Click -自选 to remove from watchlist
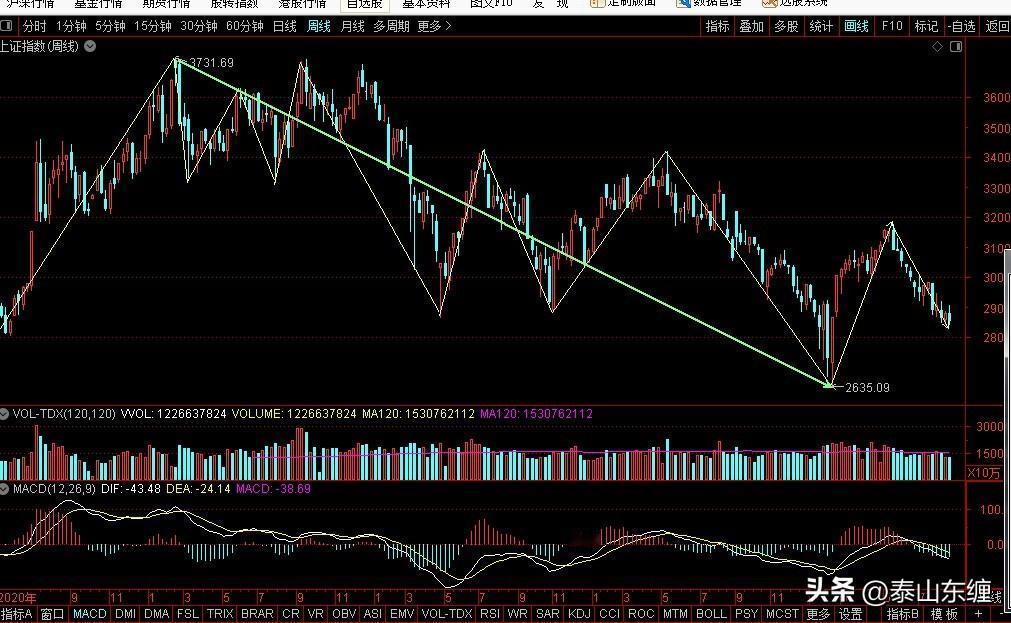This screenshot has height=623, width=1011. [962, 26]
